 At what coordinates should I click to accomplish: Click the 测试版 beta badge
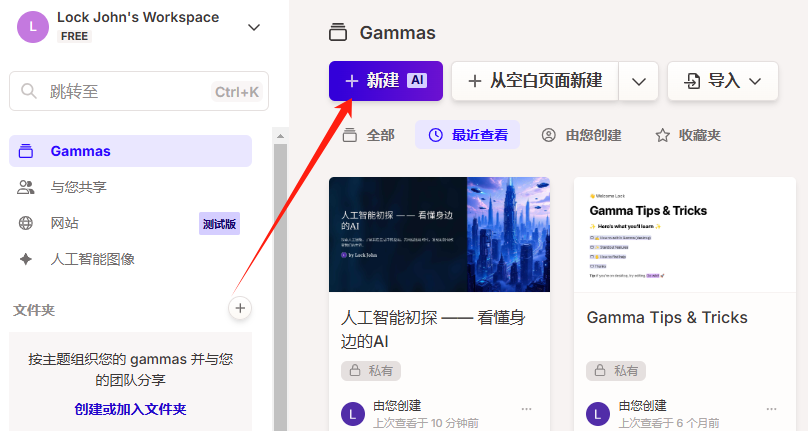point(219,224)
